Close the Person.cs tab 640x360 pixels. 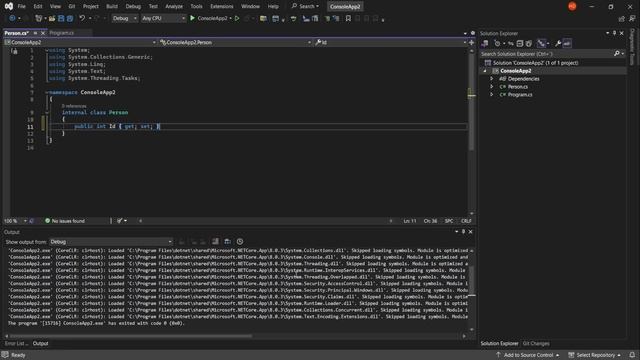pos(43,33)
